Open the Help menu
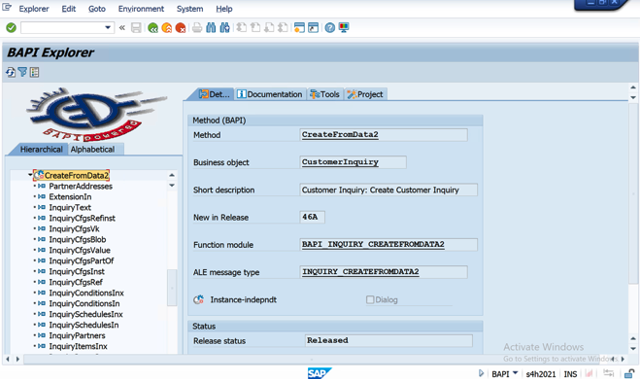The image size is (640, 379). pyautogui.click(x=224, y=9)
